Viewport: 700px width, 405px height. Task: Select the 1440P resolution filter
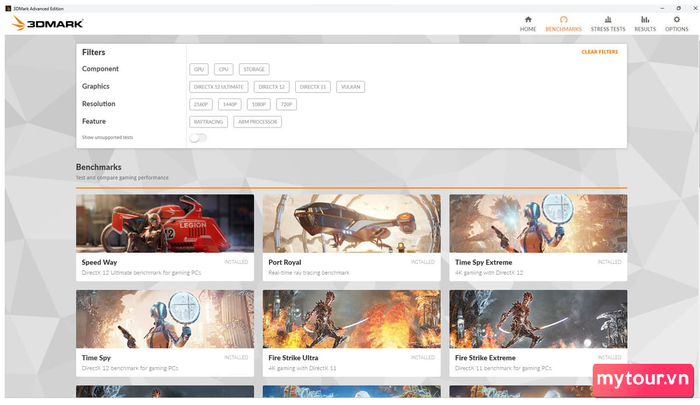229,104
